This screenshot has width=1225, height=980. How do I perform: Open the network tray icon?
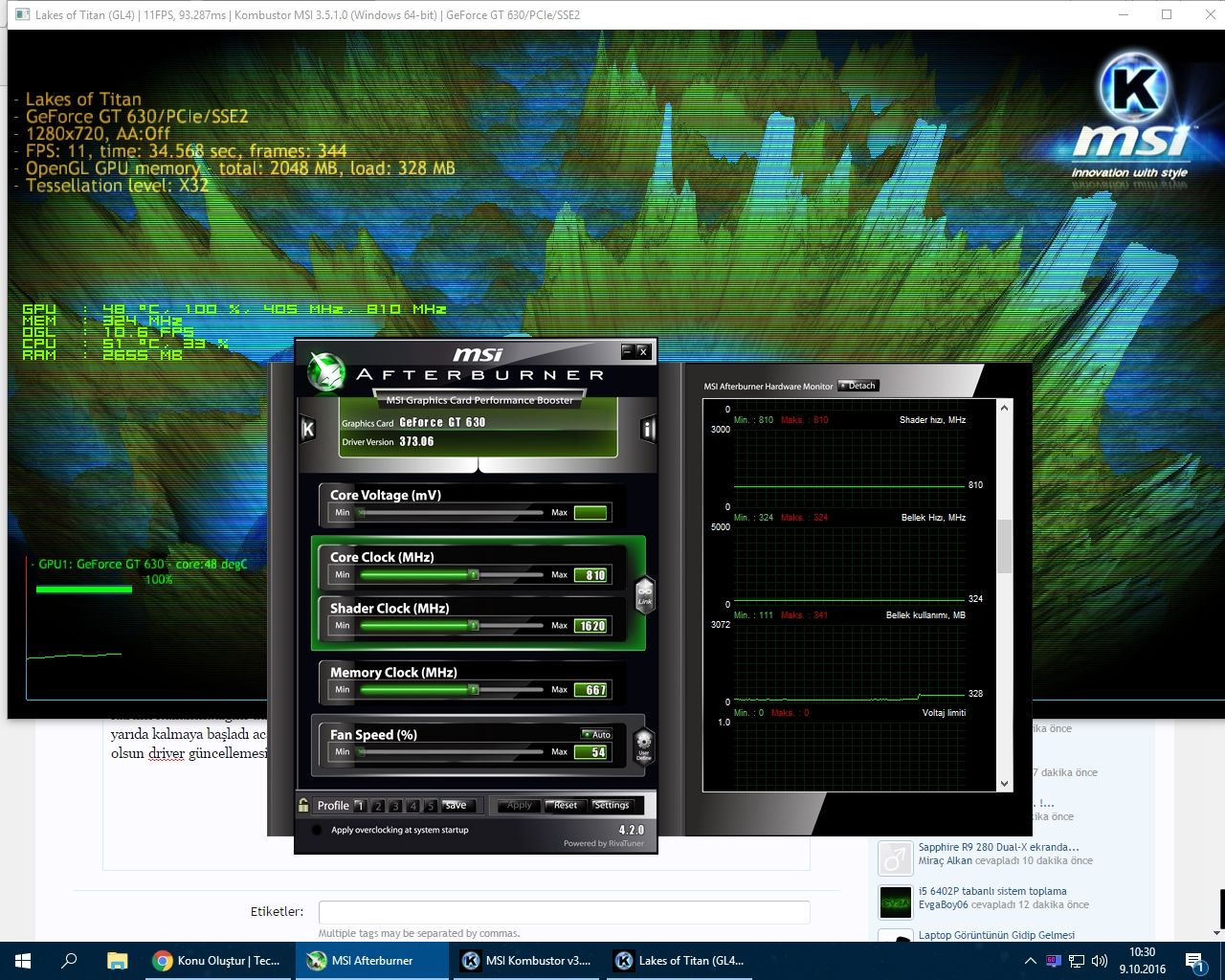coord(1077,961)
